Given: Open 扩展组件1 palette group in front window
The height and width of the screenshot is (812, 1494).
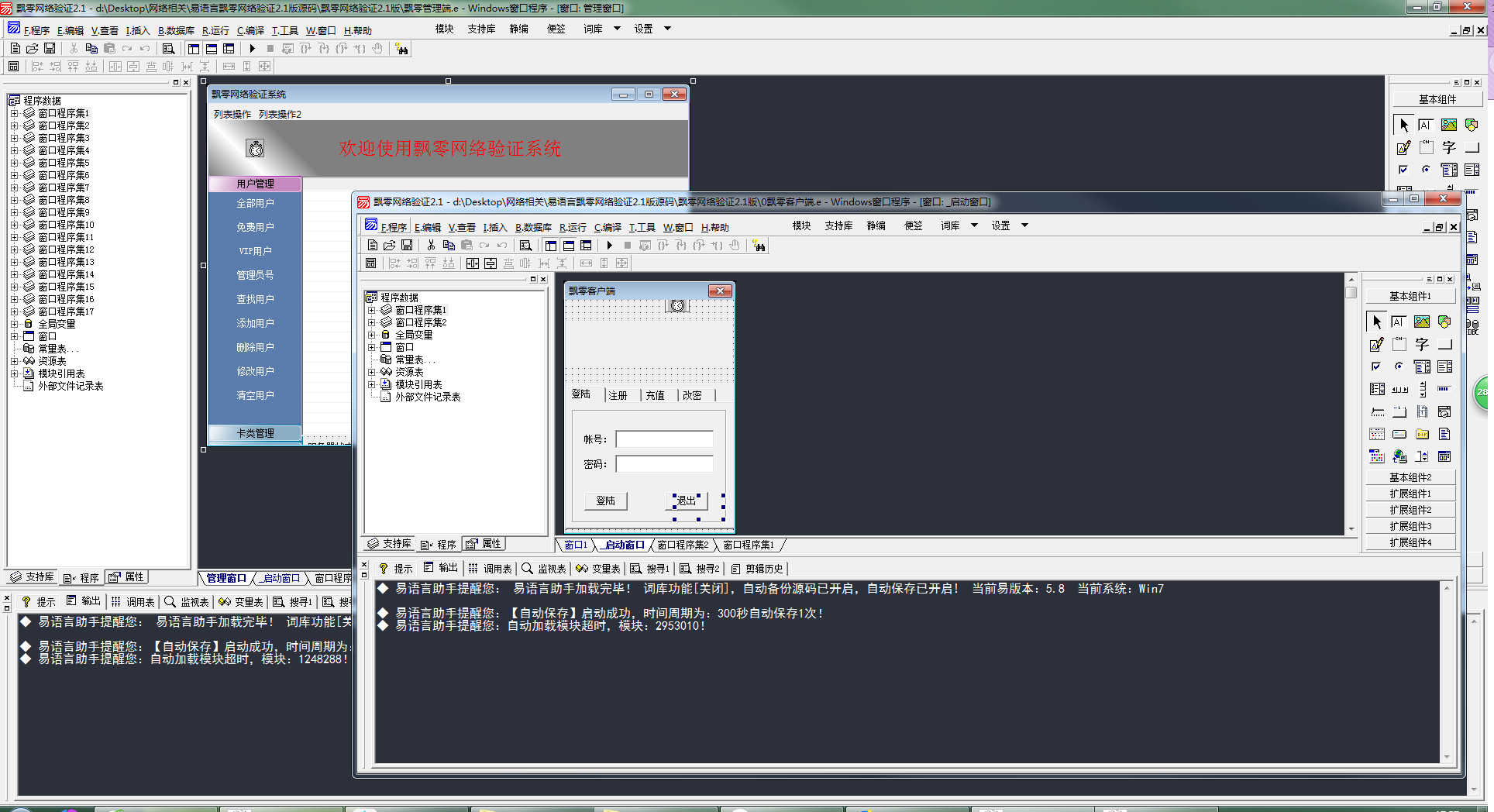Looking at the screenshot, I should tap(1410, 494).
